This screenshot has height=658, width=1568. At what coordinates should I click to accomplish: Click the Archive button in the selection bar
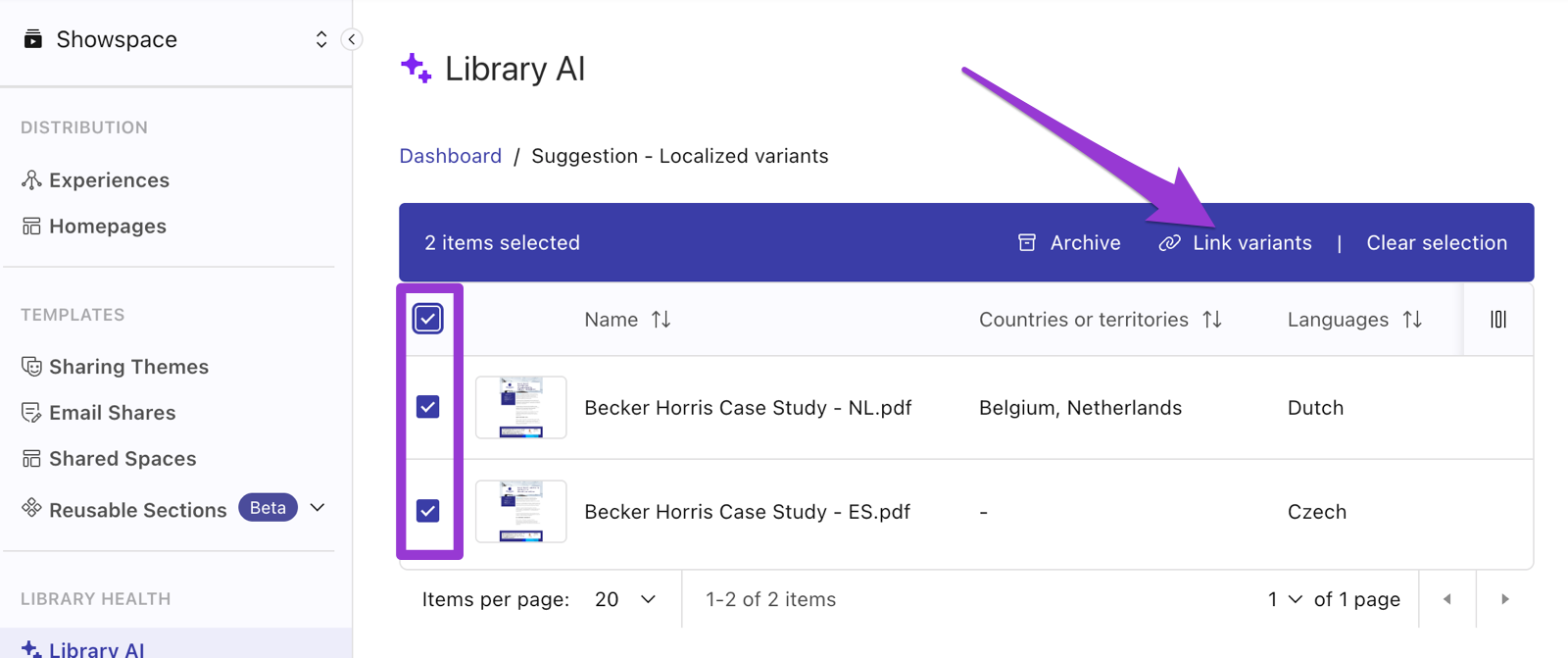[x=1069, y=243]
